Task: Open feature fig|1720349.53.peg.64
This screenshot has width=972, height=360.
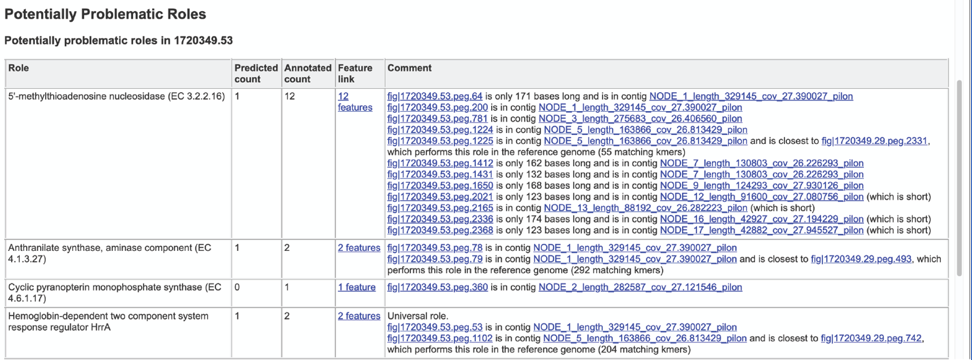Action: point(435,97)
